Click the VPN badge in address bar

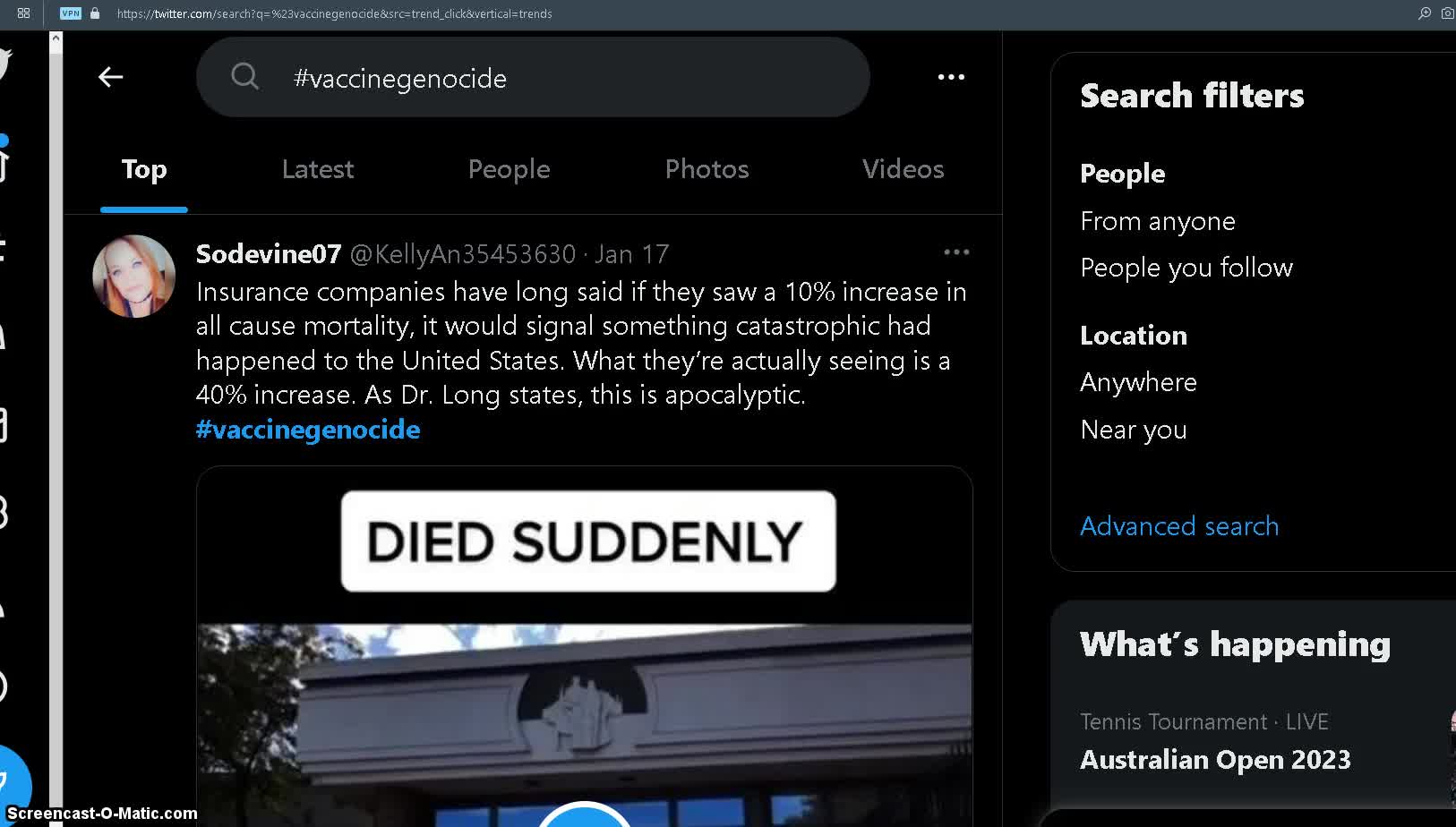tap(70, 13)
